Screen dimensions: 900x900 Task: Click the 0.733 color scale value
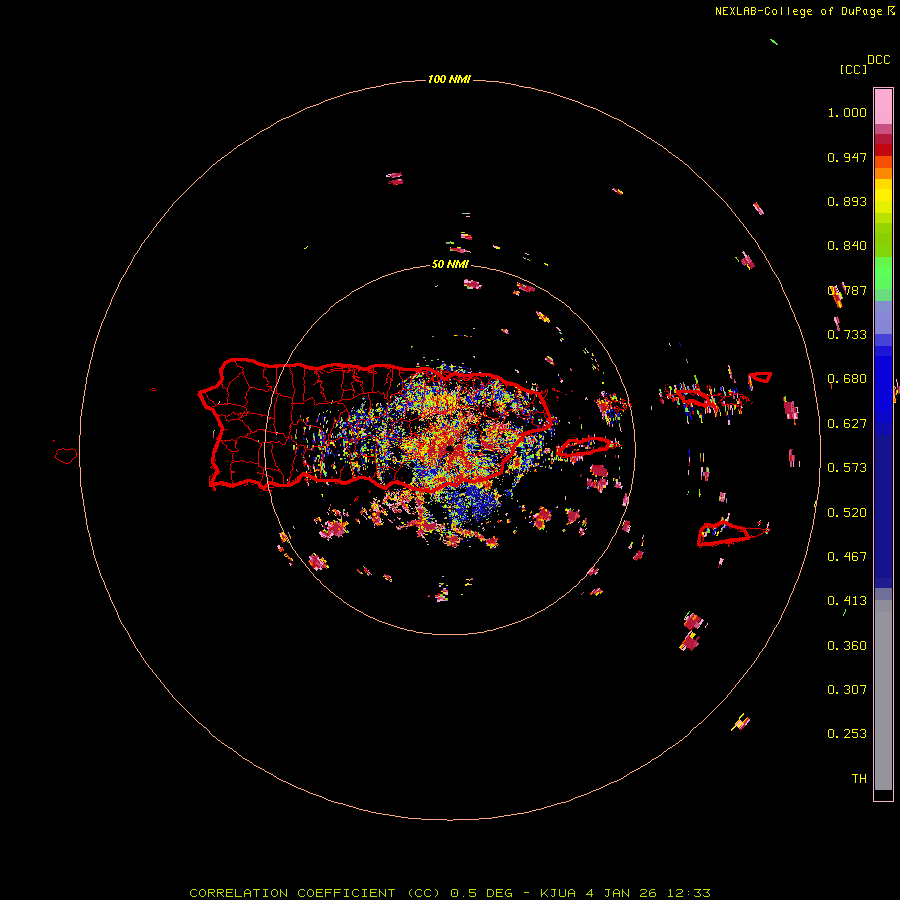[847, 335]
